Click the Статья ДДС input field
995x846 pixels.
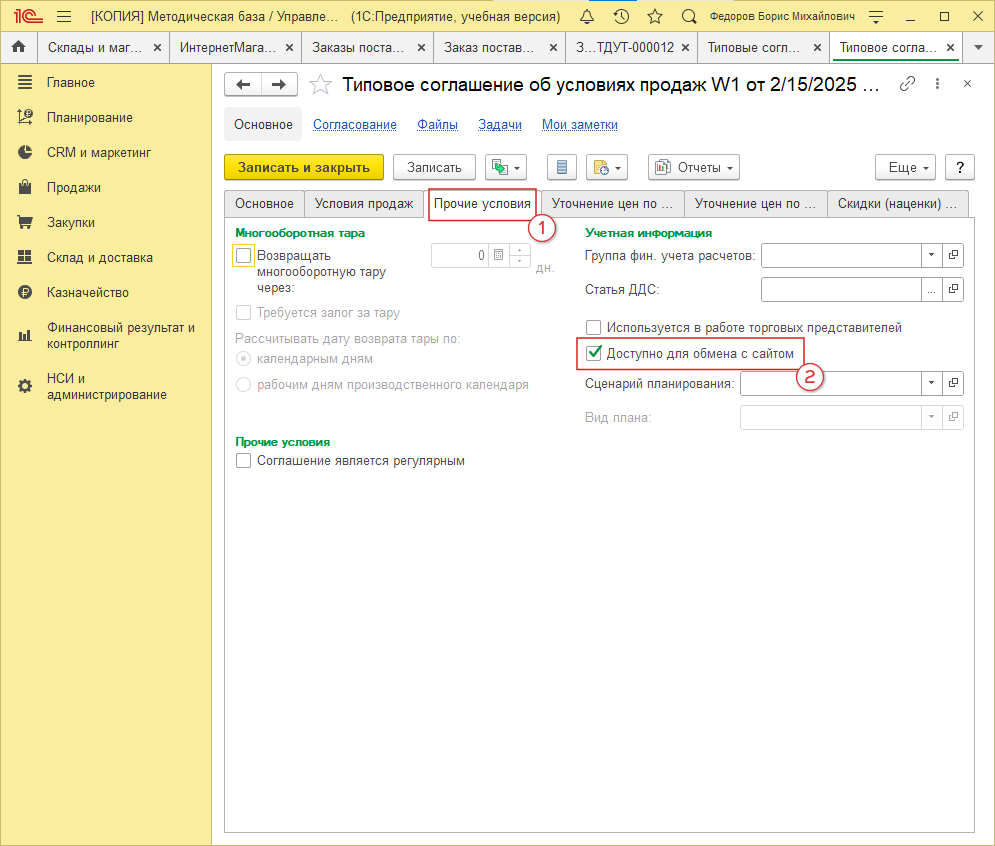tap(840, 290)
